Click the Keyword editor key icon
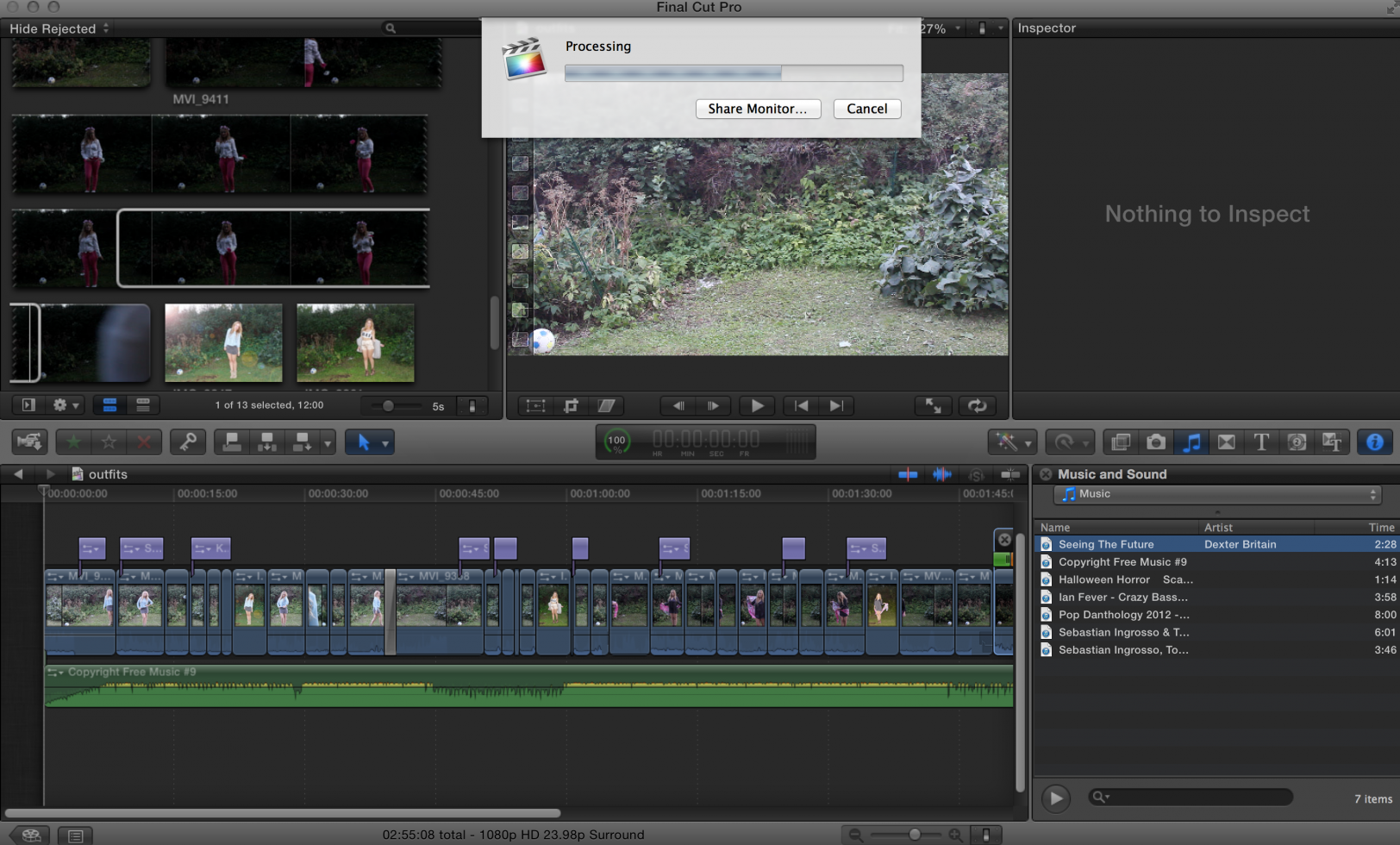This screenshot has height=845, width=1400. (187, 442)
